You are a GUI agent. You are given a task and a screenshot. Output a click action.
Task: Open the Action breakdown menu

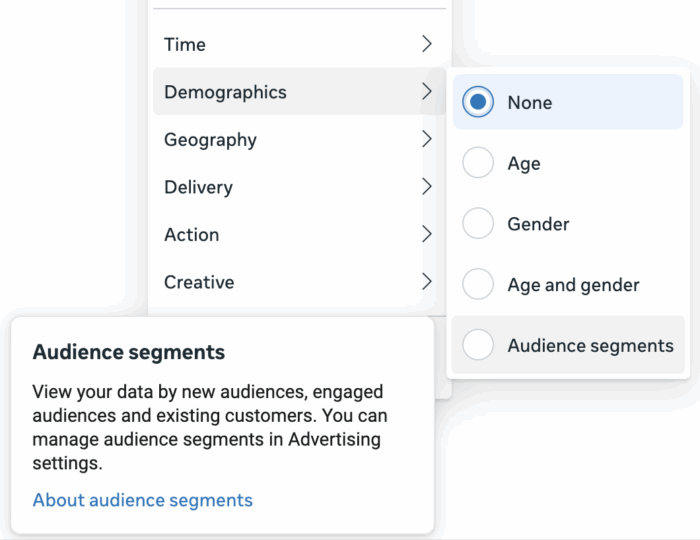299,234
